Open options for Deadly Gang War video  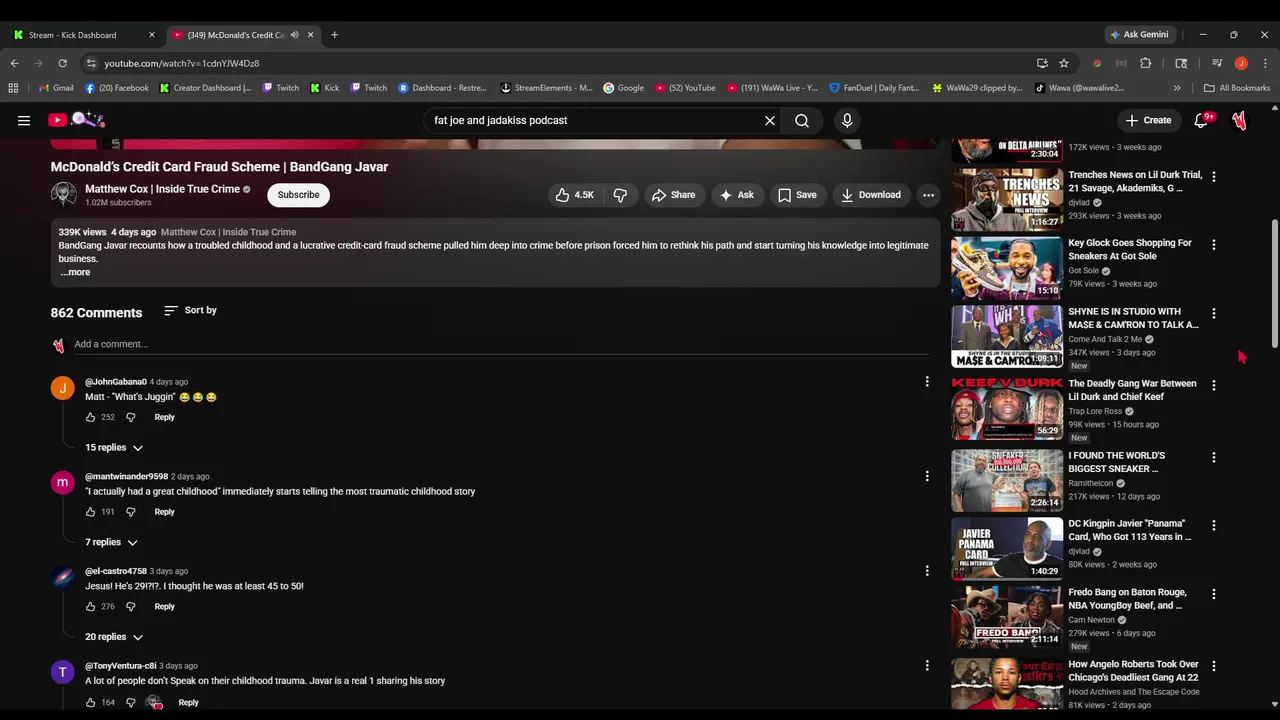pyautogui.click(x=1214, y=385)
